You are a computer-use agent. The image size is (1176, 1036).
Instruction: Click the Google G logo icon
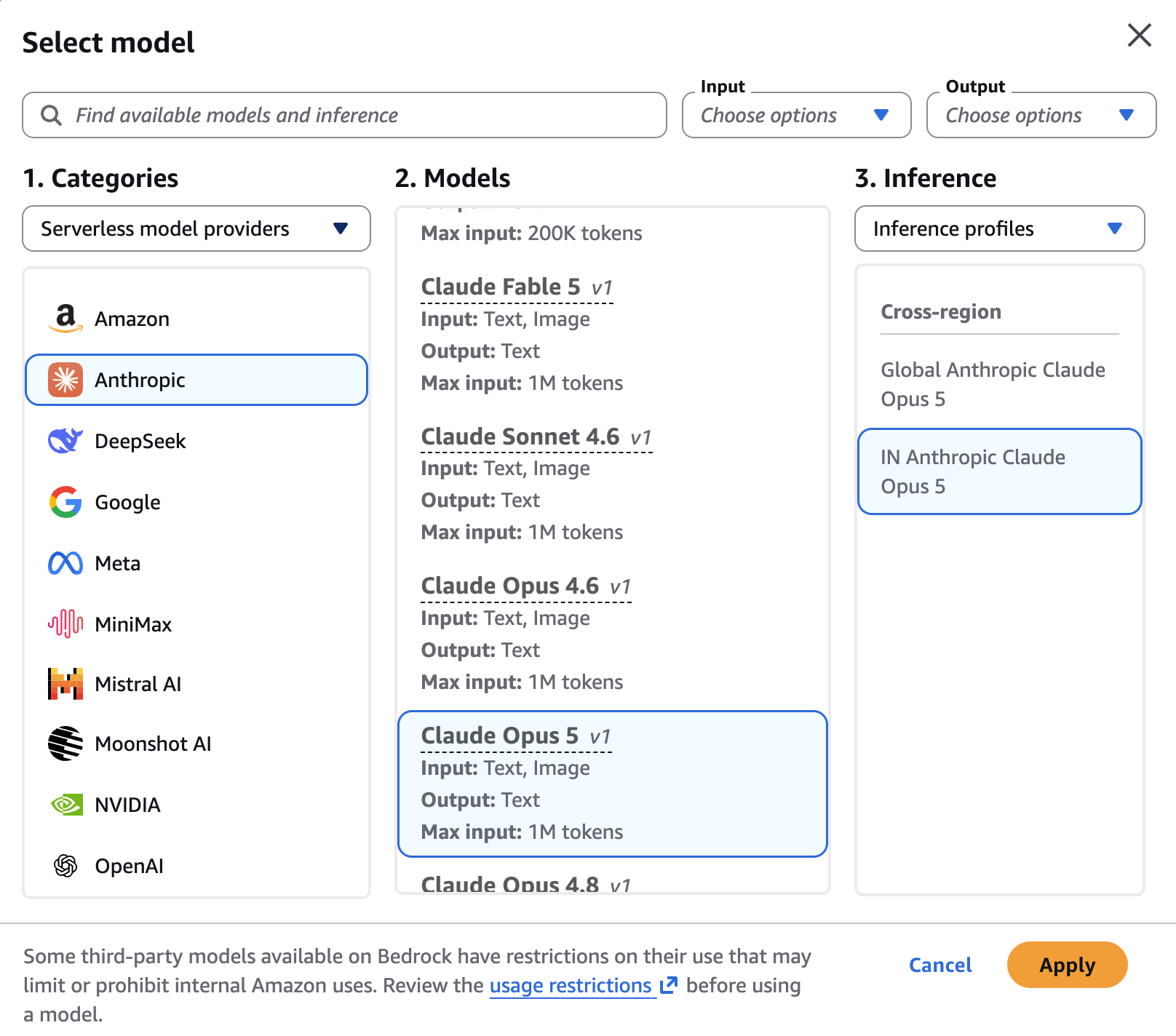[65, 502]
